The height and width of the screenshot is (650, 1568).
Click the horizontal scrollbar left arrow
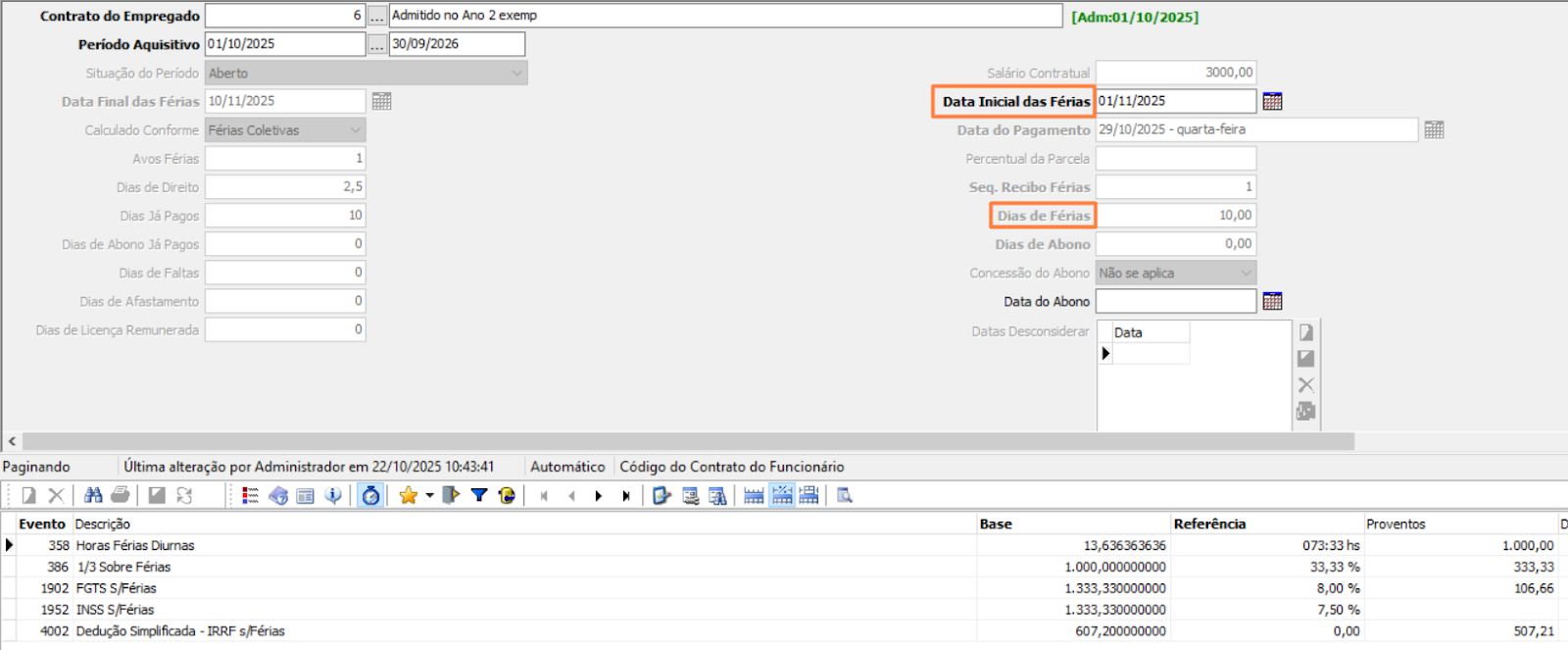[x=12, y=442]
